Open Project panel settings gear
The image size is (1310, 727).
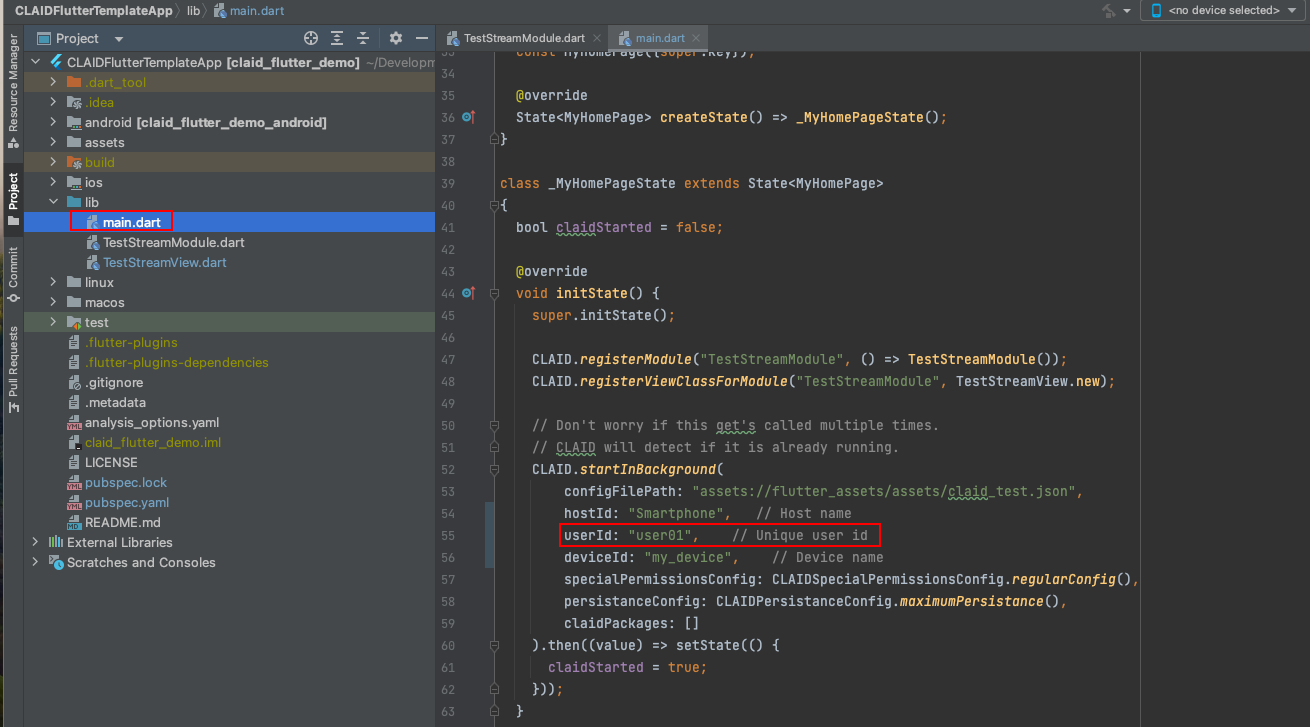396,38
